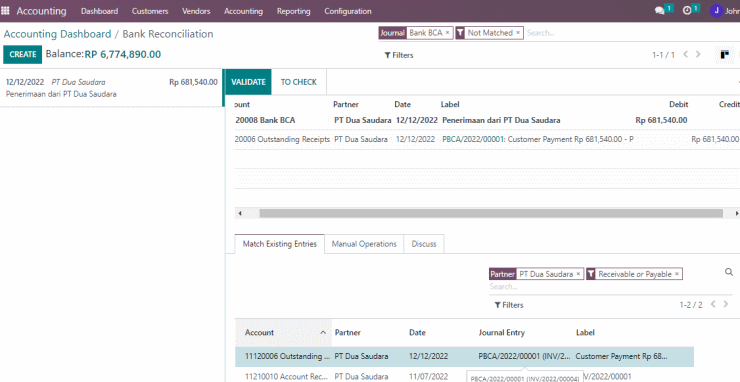Select the highlighted Outstanding entry row 12/12/2022
740x382 pixels.
[x=464, y=357]
